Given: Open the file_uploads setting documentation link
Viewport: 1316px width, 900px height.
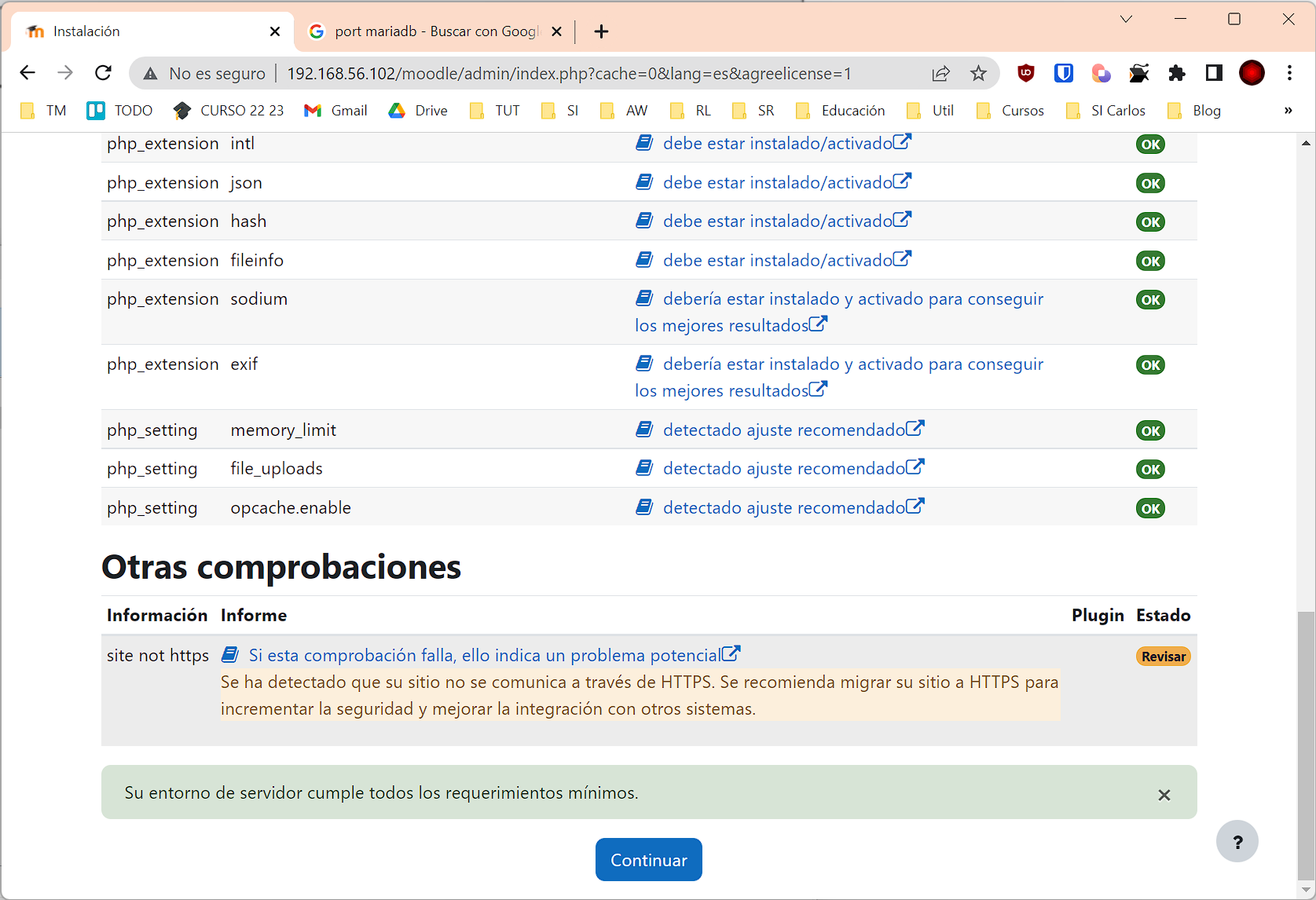Looking at the screenshot, I should click(794, 468).
